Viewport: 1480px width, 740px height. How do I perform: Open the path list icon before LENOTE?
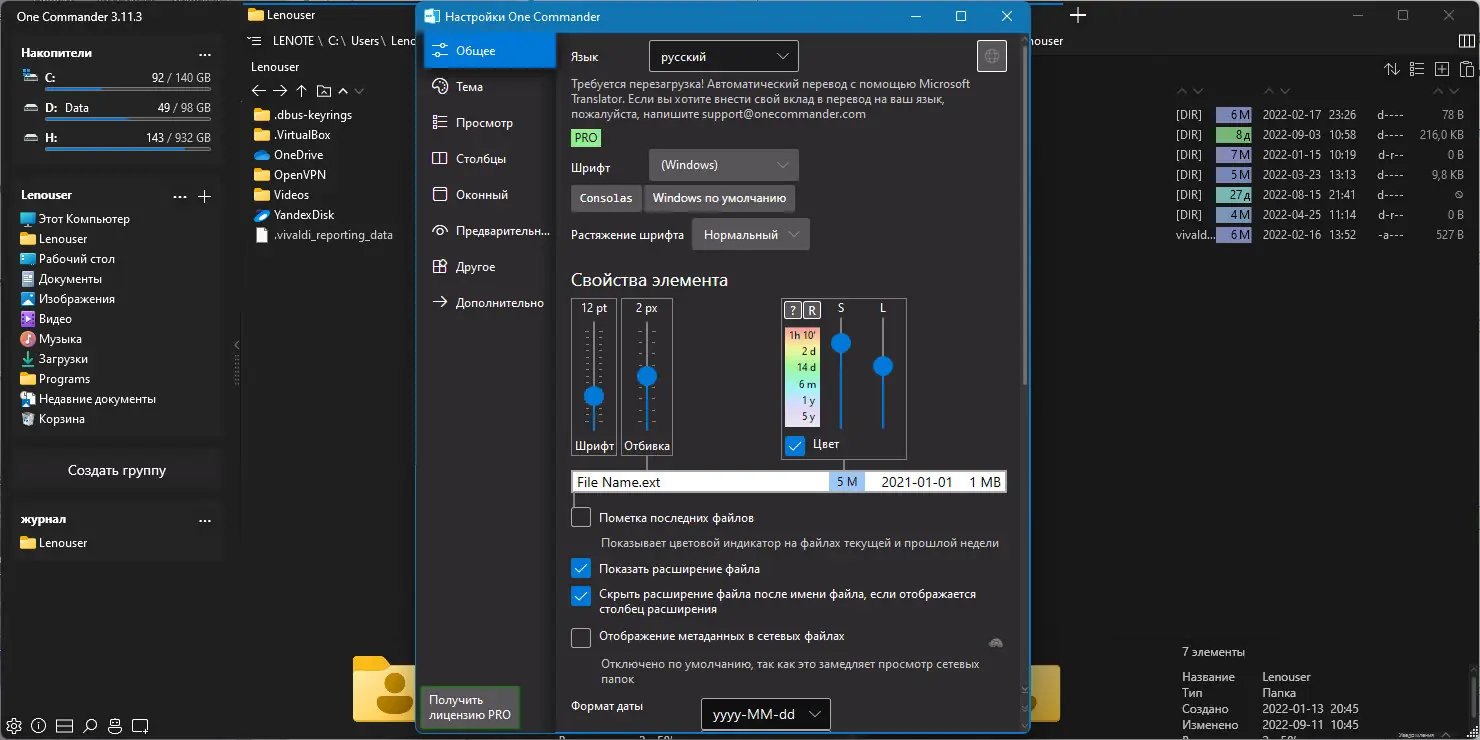256,41
